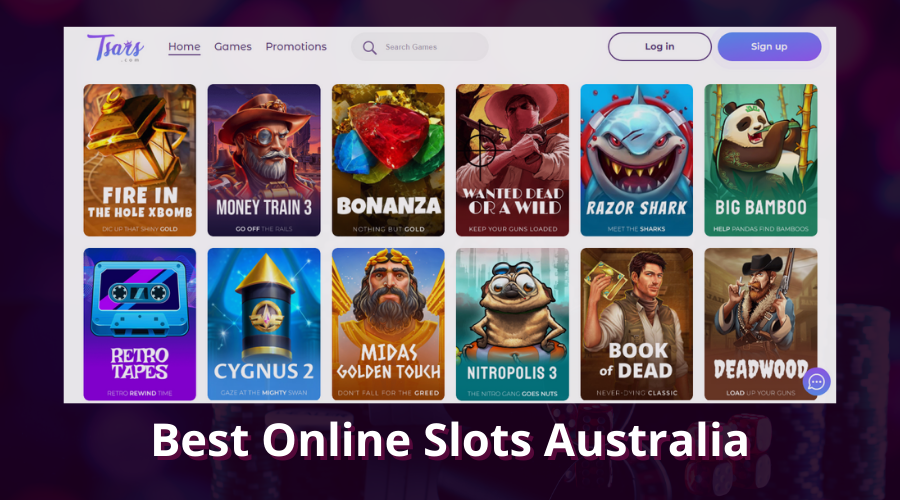This screenshot has width=900, height=500.
Task: Open the Cygnus 2 game
Action: click(x=264, y=324)
